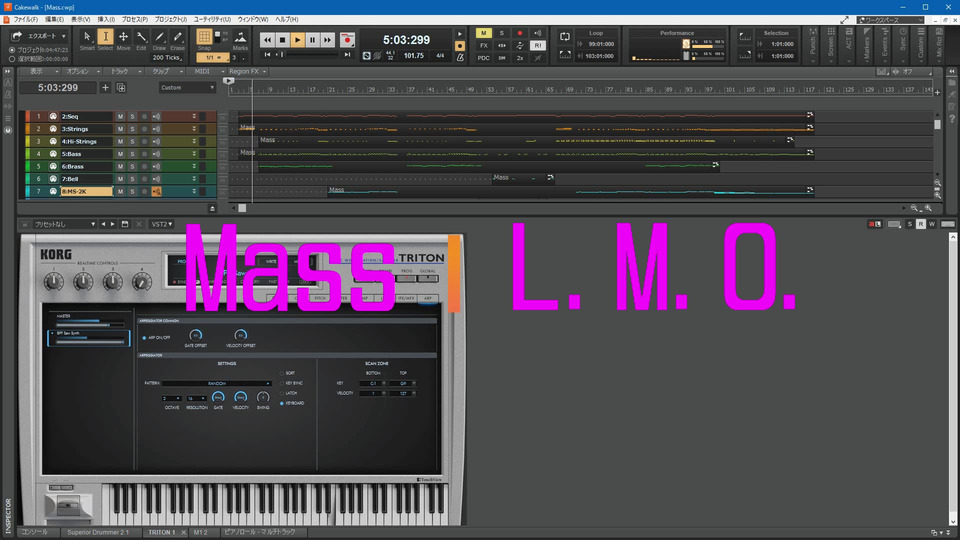
Task: Open the Export dropdown
Action: [x=64, y=36]
